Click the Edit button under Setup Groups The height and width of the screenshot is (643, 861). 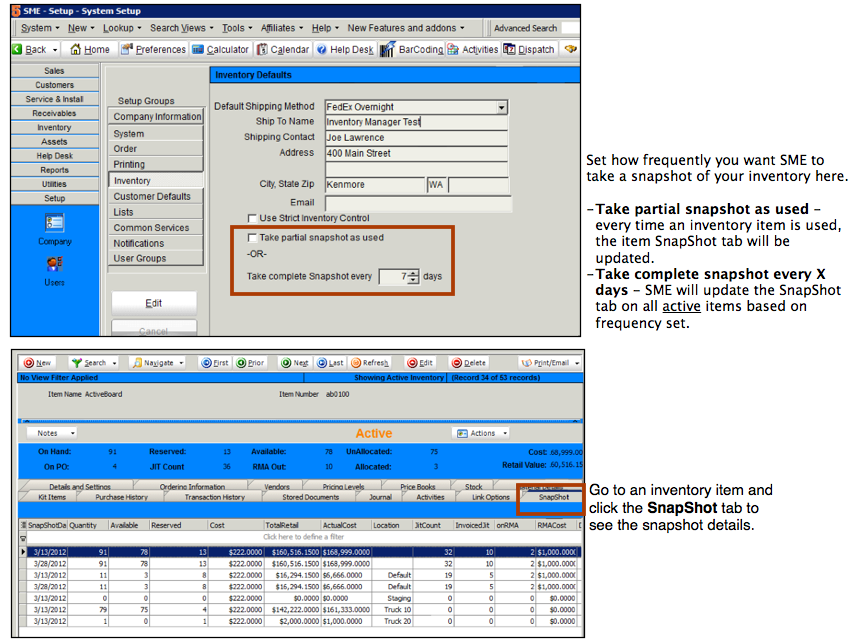(154, 303)
